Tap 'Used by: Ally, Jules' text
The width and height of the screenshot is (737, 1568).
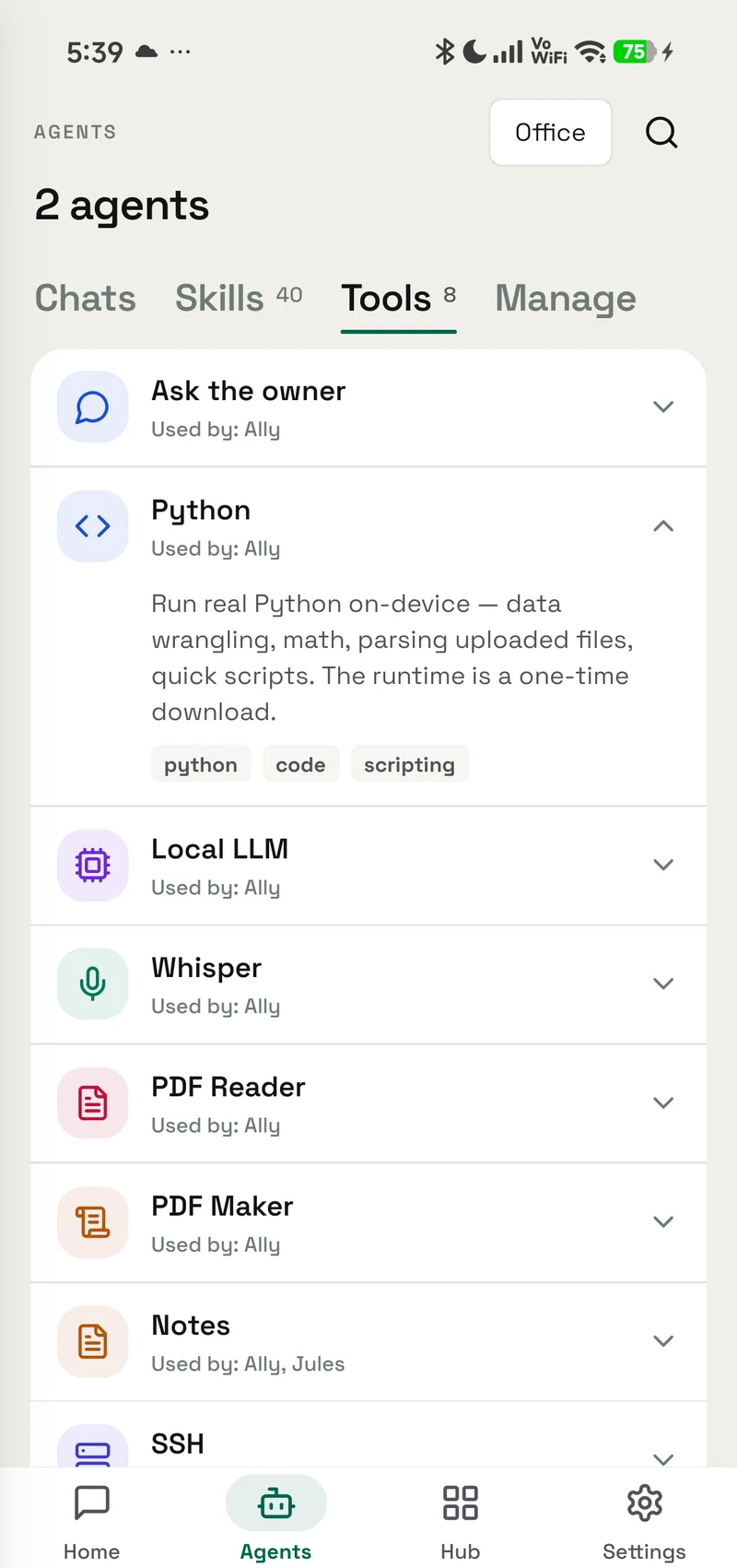tap(249, 1364)
